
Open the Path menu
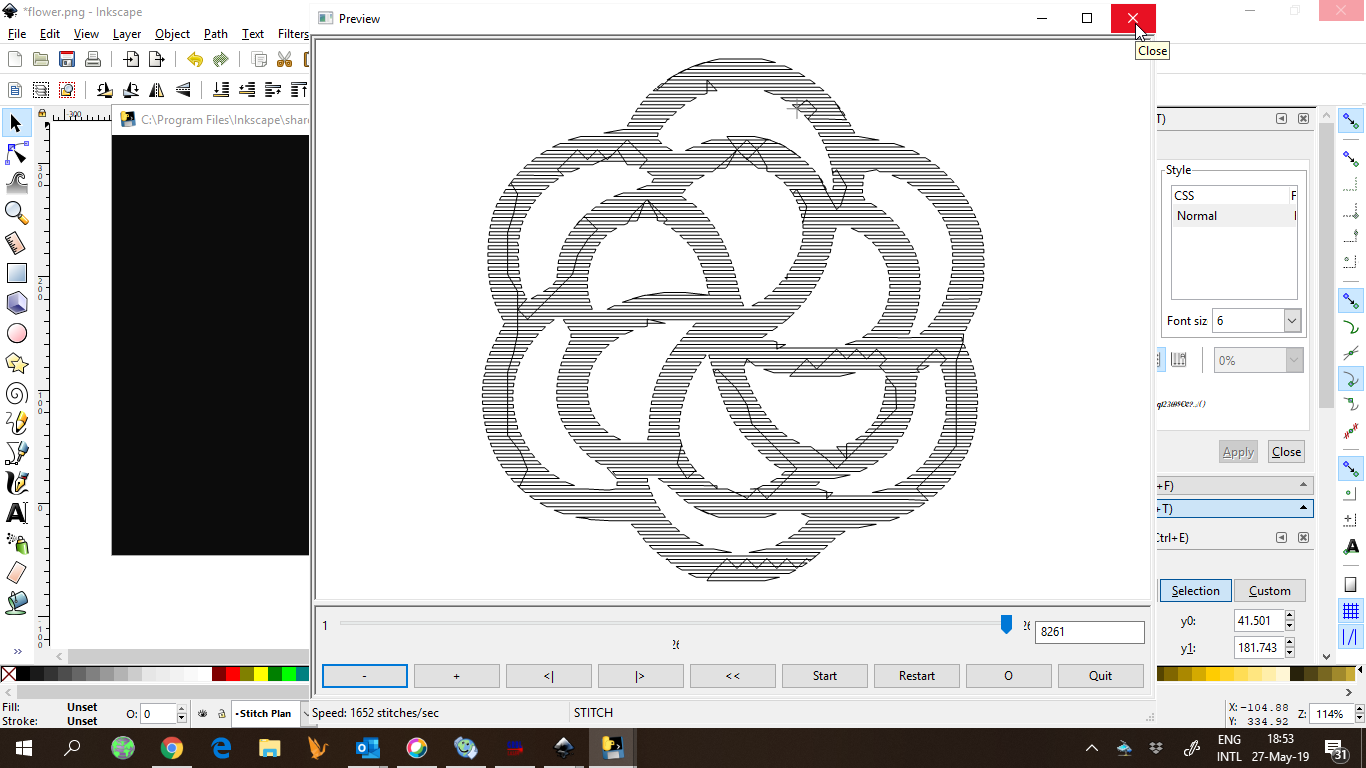tap(216, 33)
